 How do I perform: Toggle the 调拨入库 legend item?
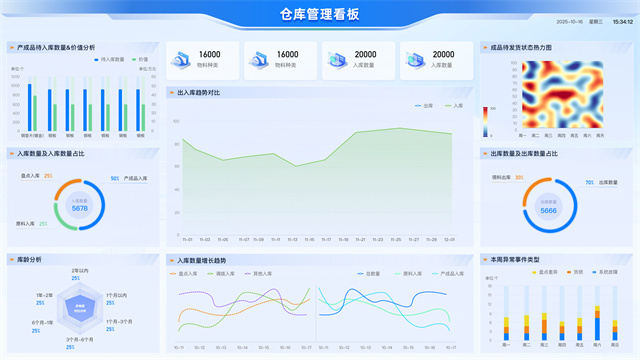[221, 273]
